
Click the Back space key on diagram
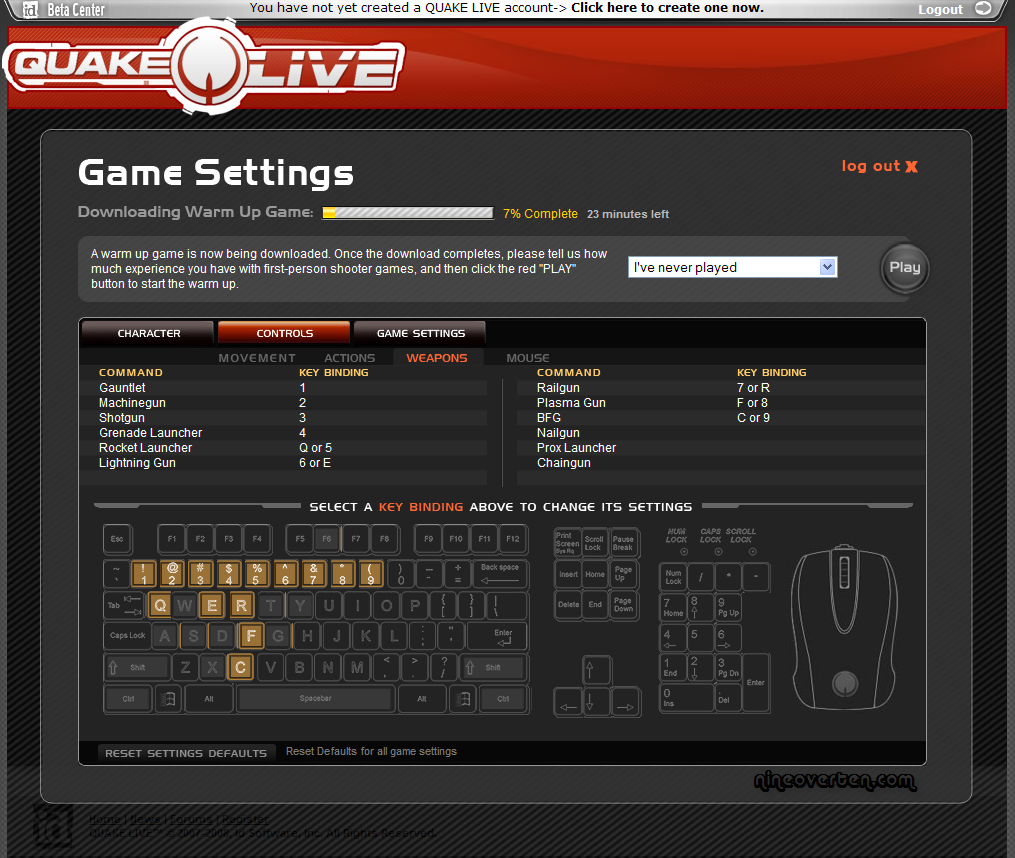(x=499, y=573)
